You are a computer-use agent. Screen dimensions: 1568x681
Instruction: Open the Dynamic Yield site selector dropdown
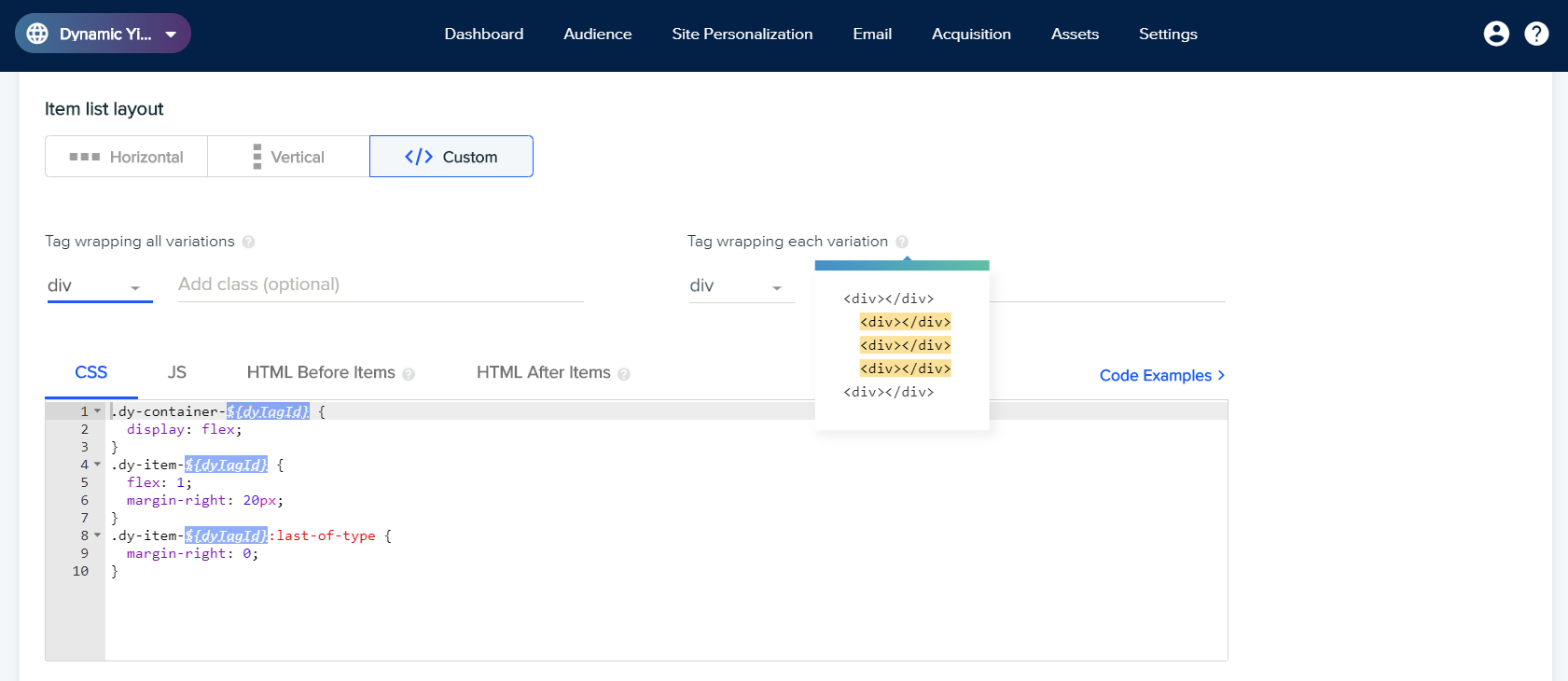[x=103, y=34]
